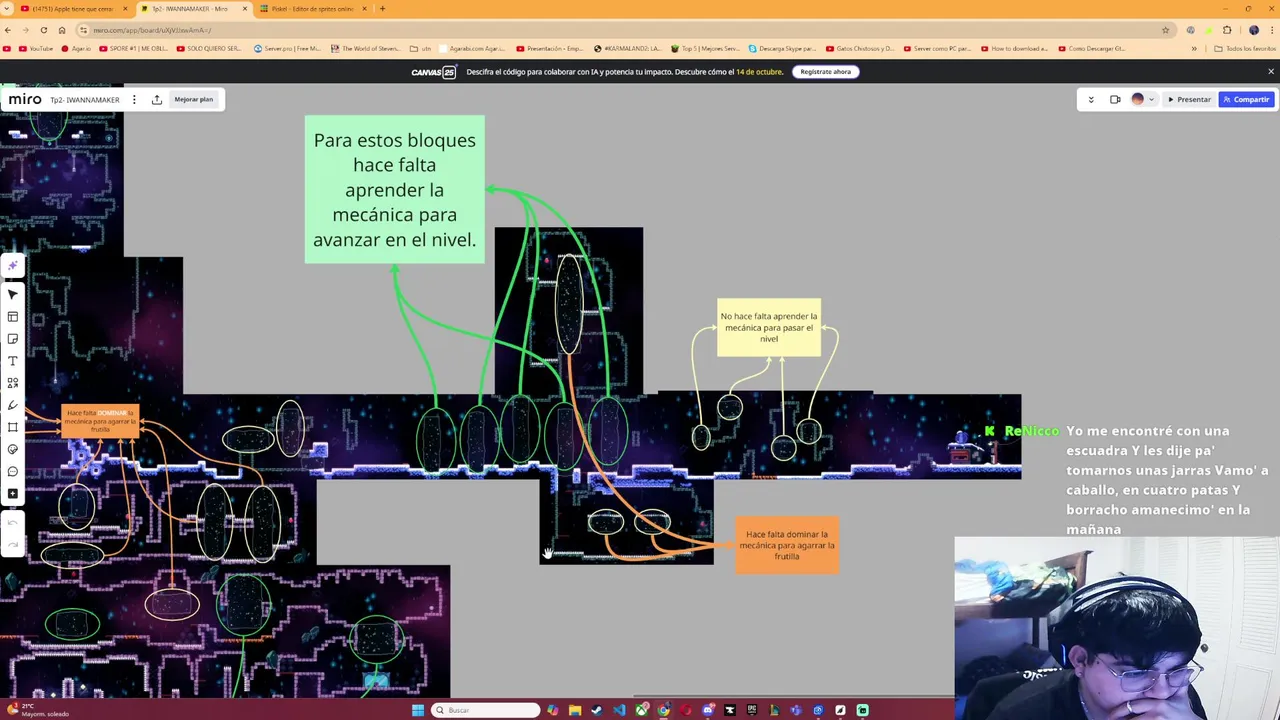The height and width of the screenshot is (720, 1280).
Task: Open a new browser tab
Action: coord(382,9)
